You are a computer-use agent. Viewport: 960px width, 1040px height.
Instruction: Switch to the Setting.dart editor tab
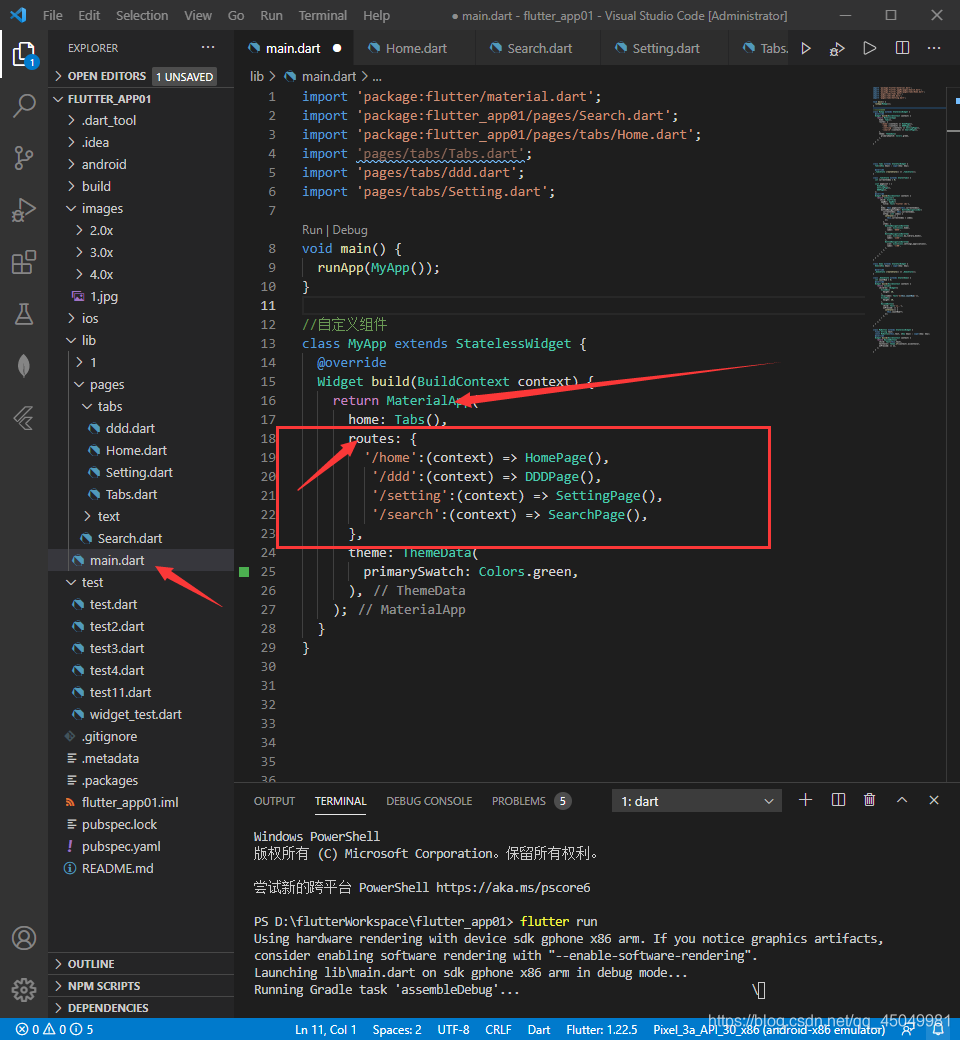pos(665,48)
